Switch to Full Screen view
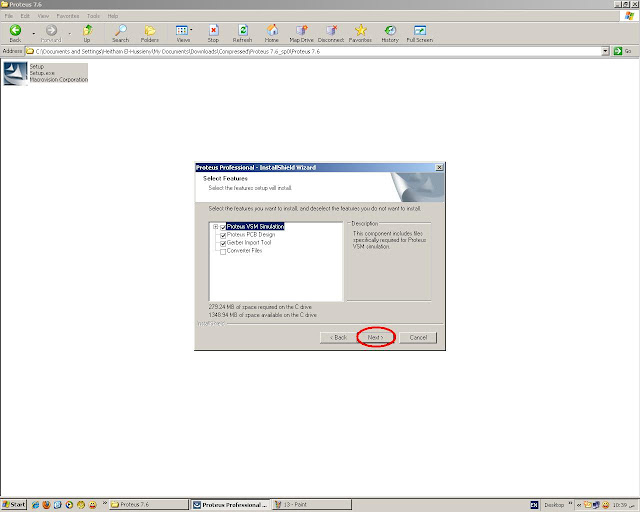The height and width of the screenshot is (512, 640). [x=420, y=30]
